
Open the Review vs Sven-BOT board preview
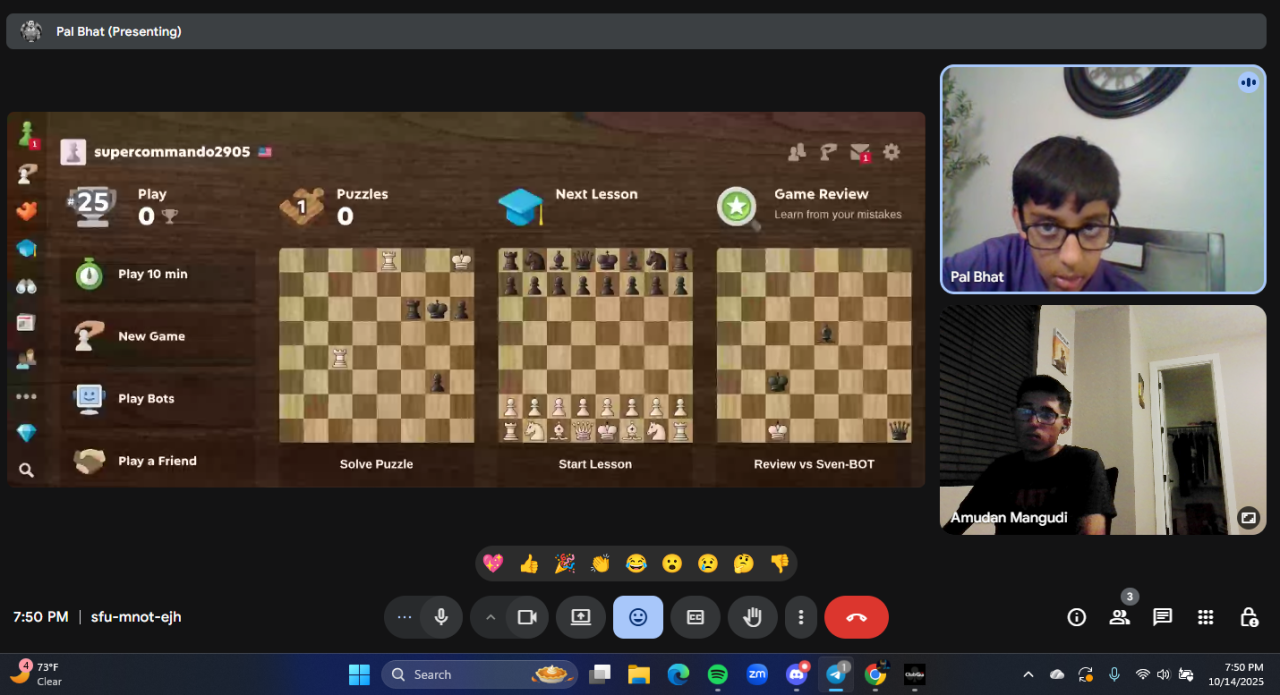point(814,345)
